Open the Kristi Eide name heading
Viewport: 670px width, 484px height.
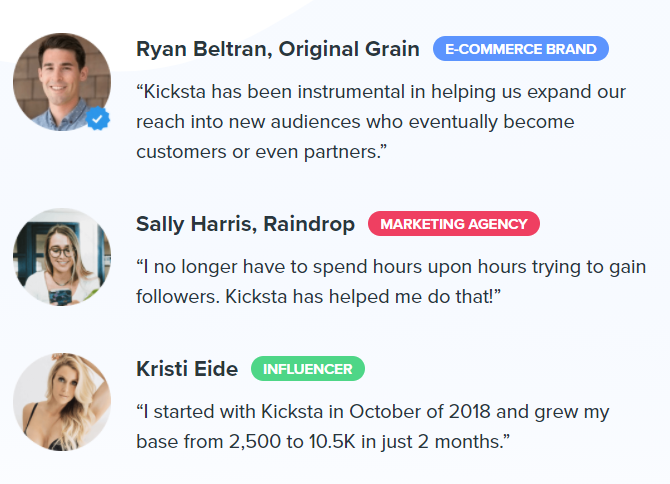[x=187, y=369]
